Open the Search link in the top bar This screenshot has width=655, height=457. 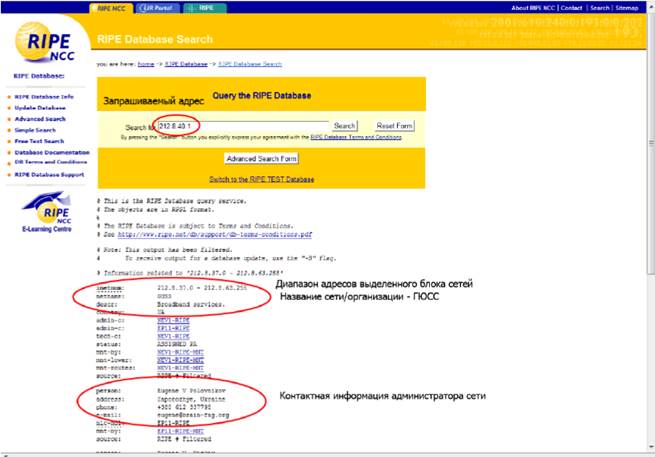click(x=600, y=8)
